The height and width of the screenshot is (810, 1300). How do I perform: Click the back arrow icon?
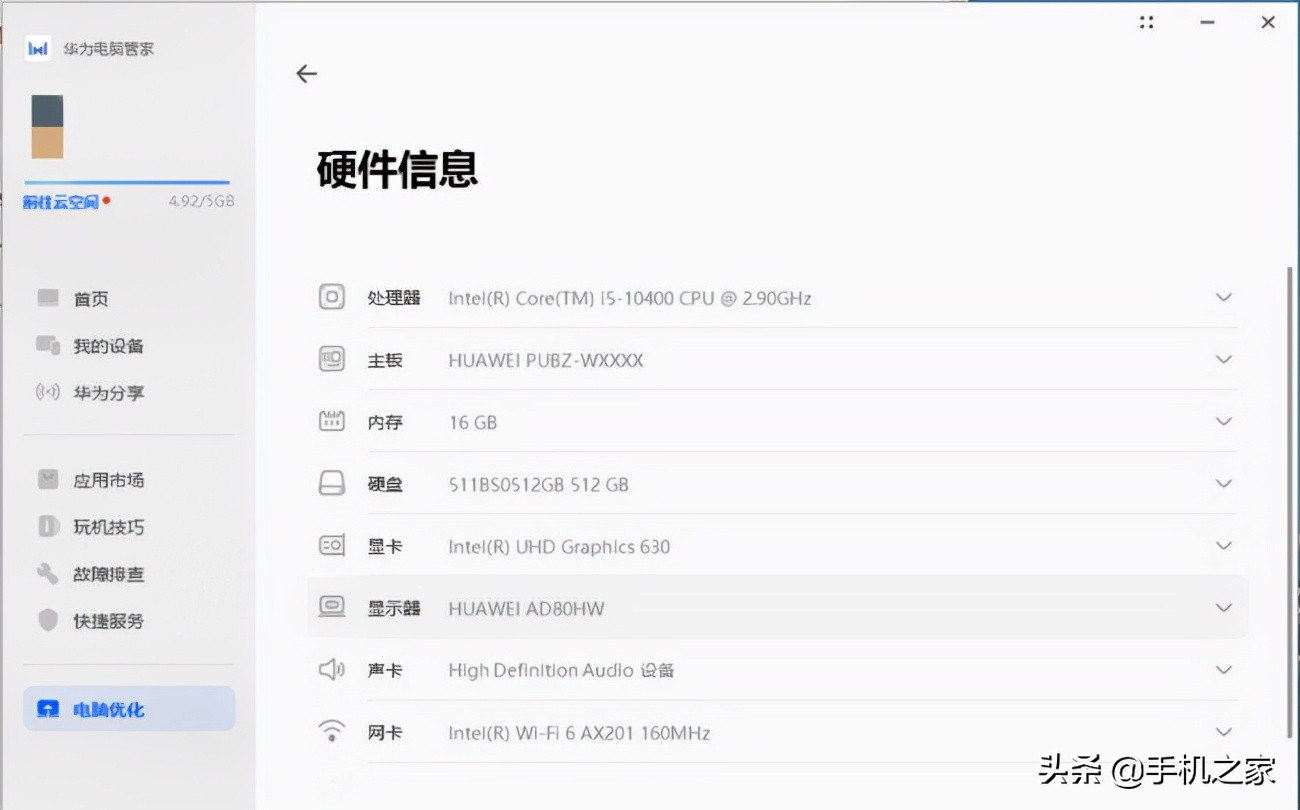(306, 74)
